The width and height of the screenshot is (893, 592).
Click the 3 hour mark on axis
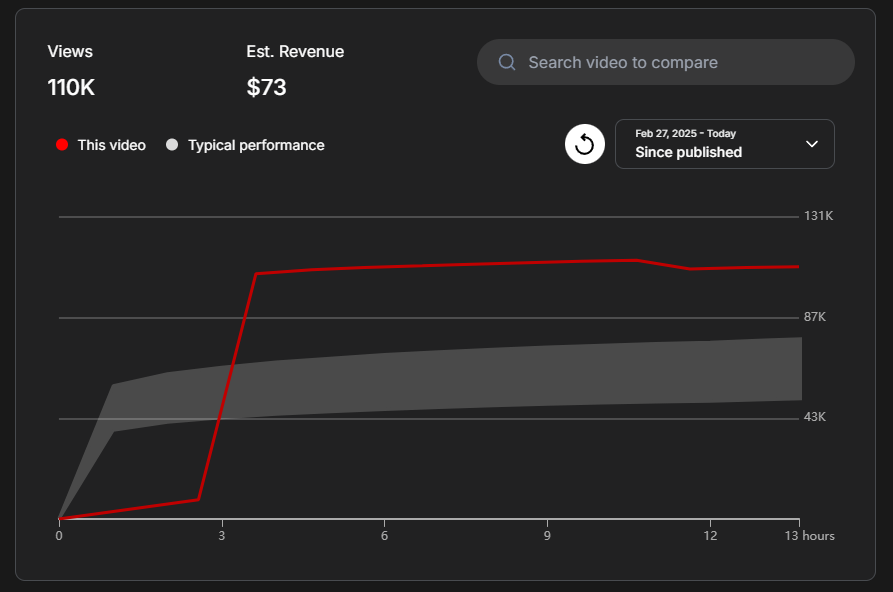(x=222, y=536)
